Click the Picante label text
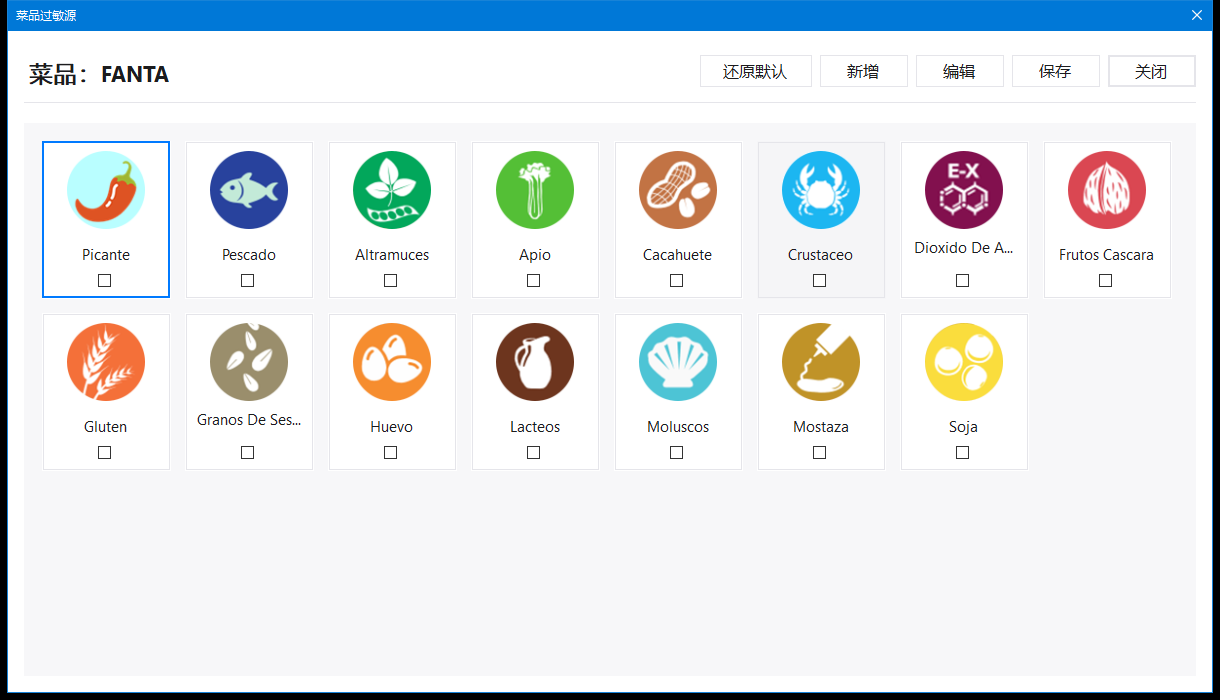Image resolution: width=1220 pixels, height=700 pixels. (x=106, y=255)
